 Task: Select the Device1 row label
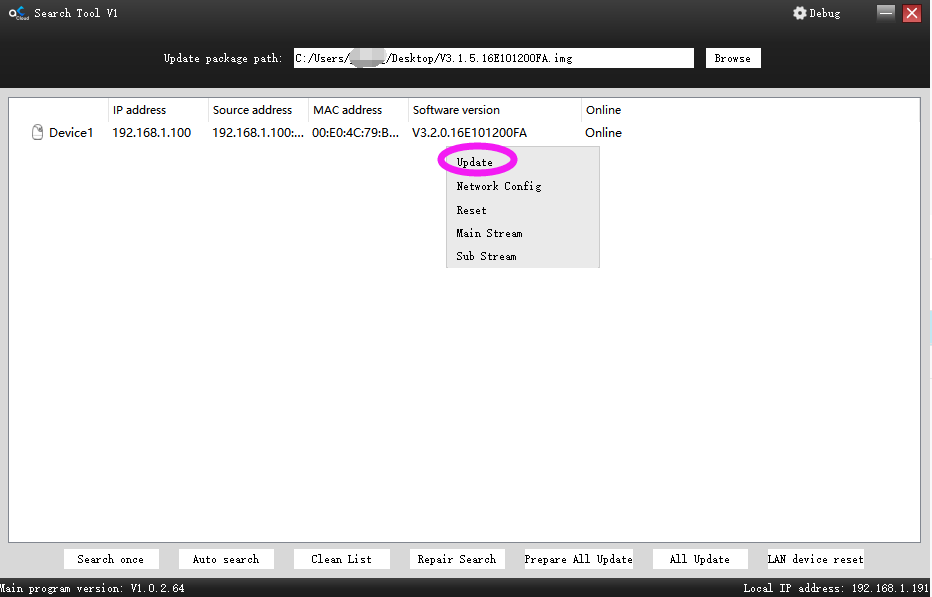[x=71, y=133]
